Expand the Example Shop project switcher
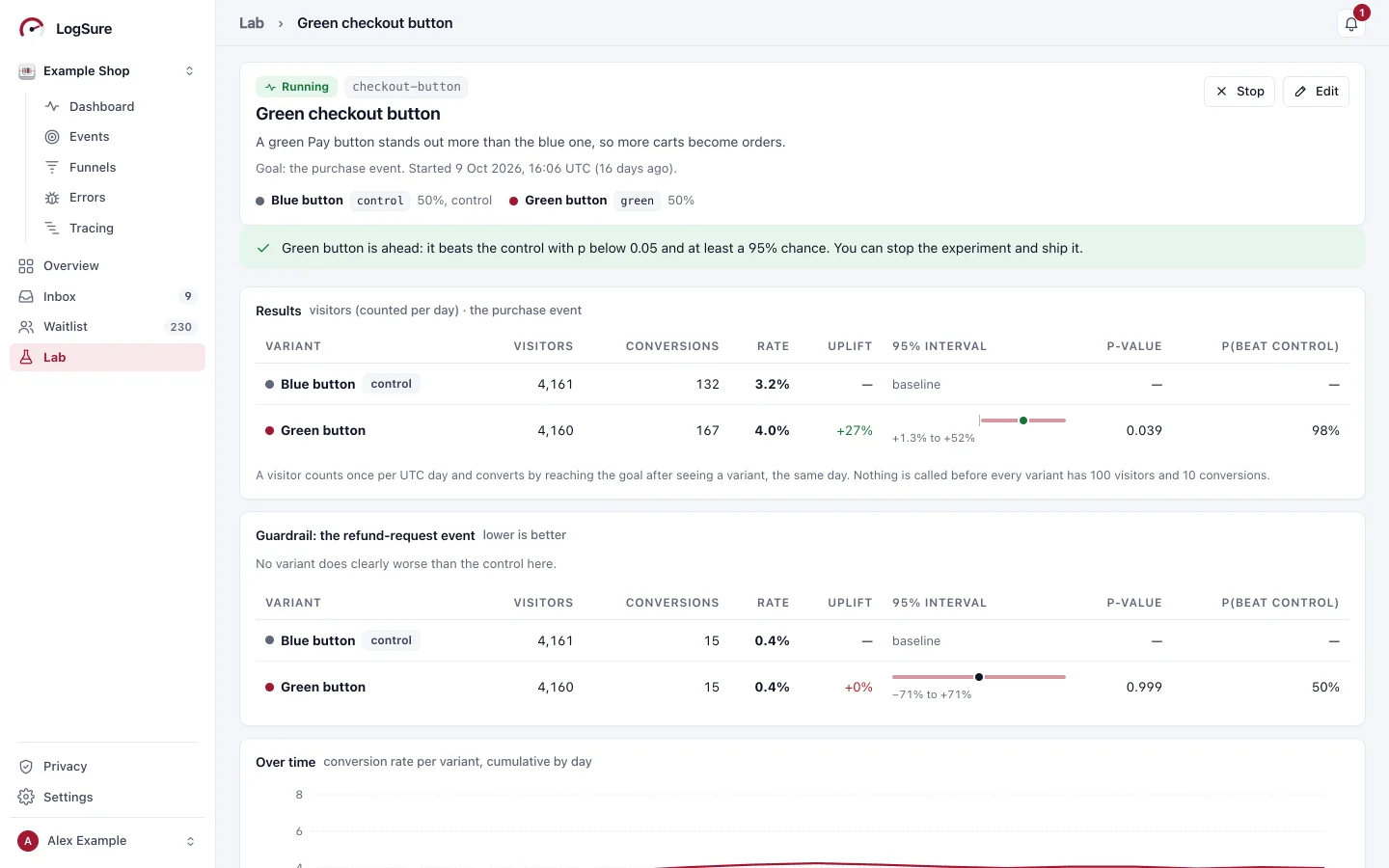1389x868 pixels. (x=107, y=71)
